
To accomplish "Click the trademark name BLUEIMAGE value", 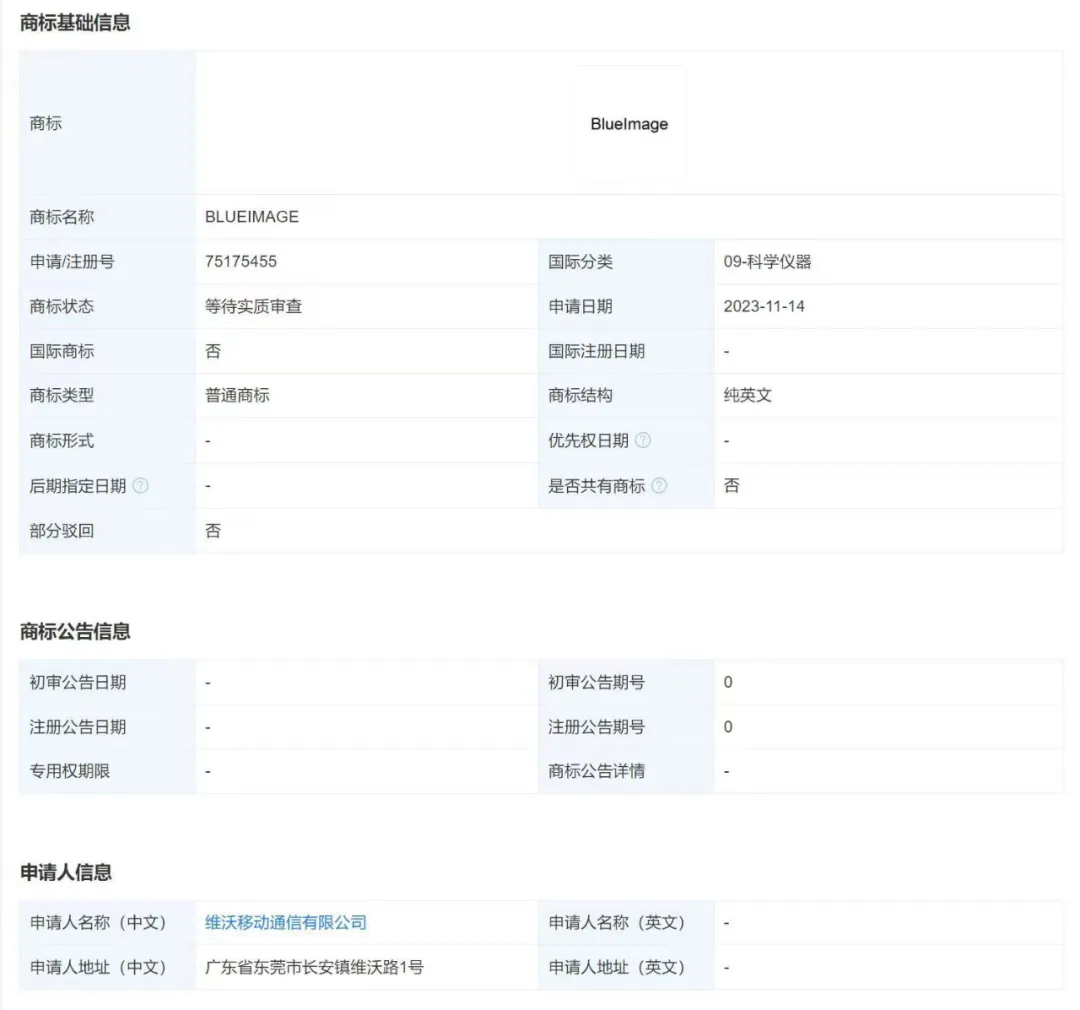I will (x=252, y=217).
